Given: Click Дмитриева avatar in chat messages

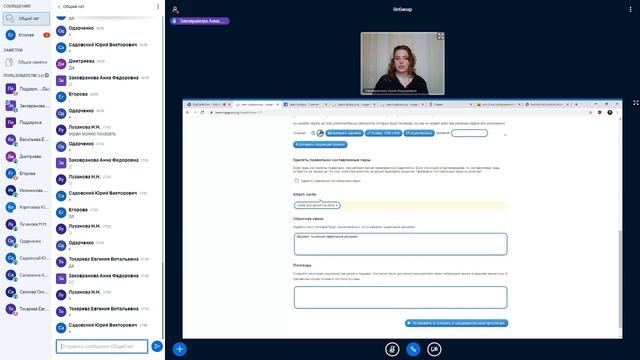Looking at the screenshot, I should click(x=61, y=64).
